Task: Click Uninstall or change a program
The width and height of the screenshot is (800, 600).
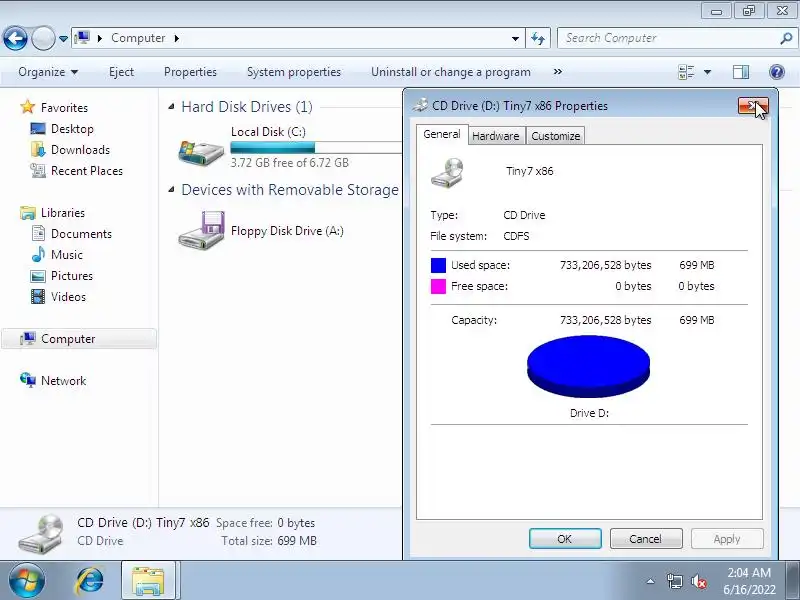Action: coord(451,72)
